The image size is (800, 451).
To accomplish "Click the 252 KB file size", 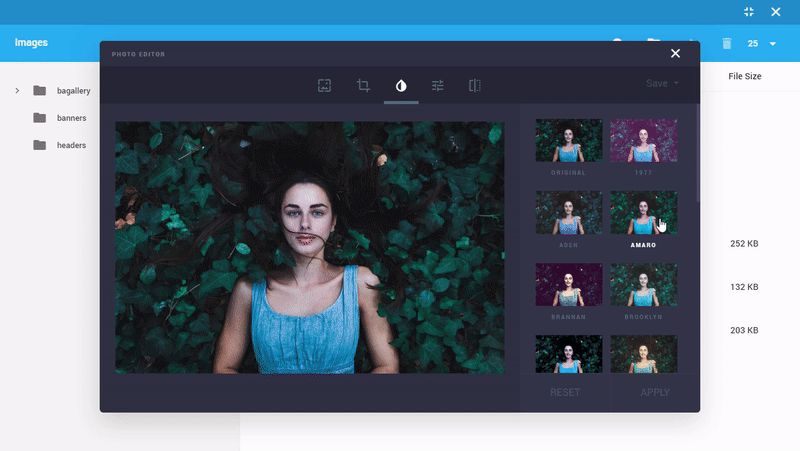I will click(744, 243).
